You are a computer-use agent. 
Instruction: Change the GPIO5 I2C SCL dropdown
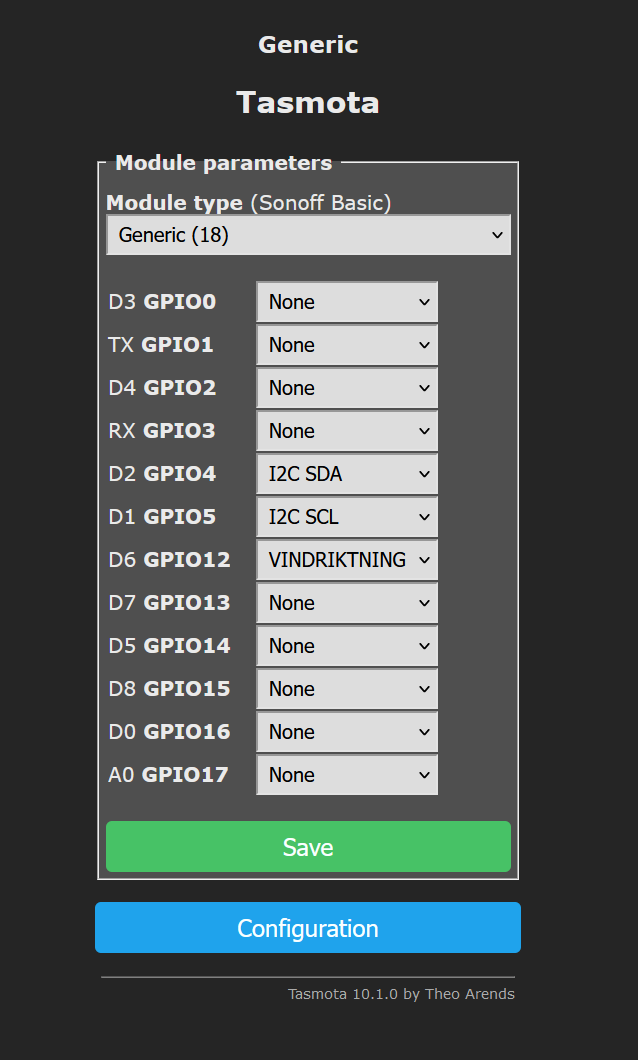pos(347,516)
